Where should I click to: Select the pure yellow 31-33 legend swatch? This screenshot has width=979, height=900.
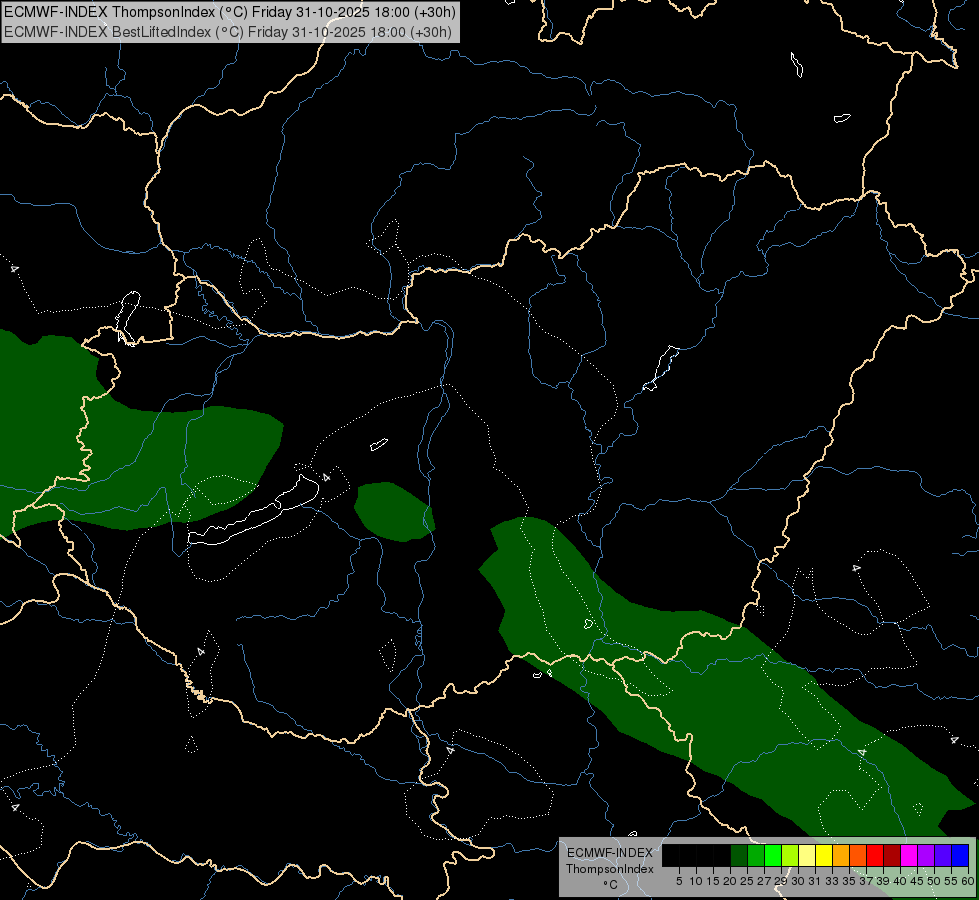824,855
